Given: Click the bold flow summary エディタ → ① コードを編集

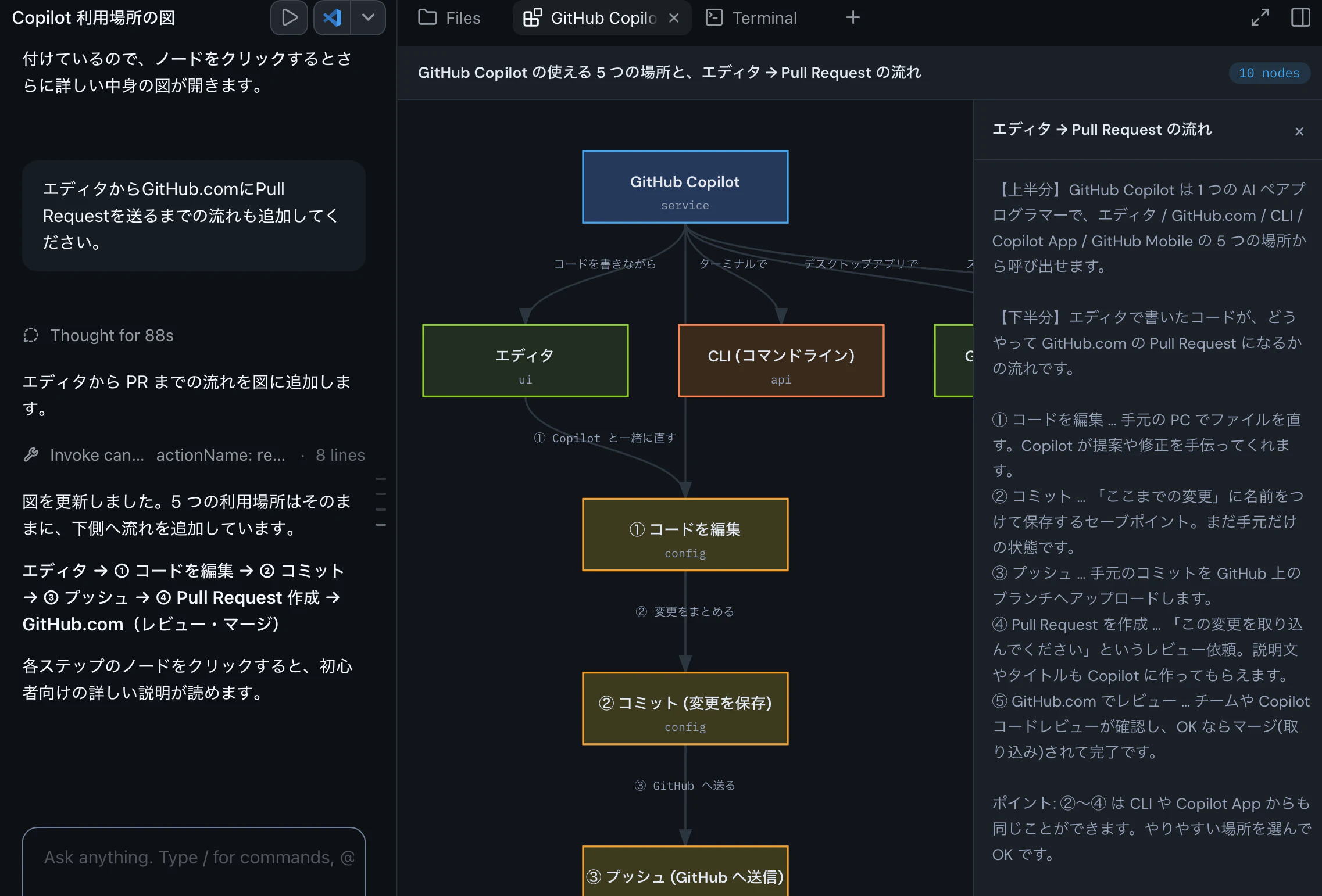Looking at the screenshot, I should pyautogui.click(x=184, y=597).
